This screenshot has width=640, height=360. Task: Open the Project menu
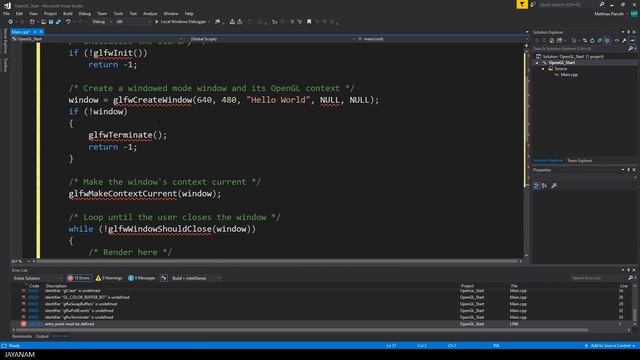pyautogui.click(x=50, y=13)
